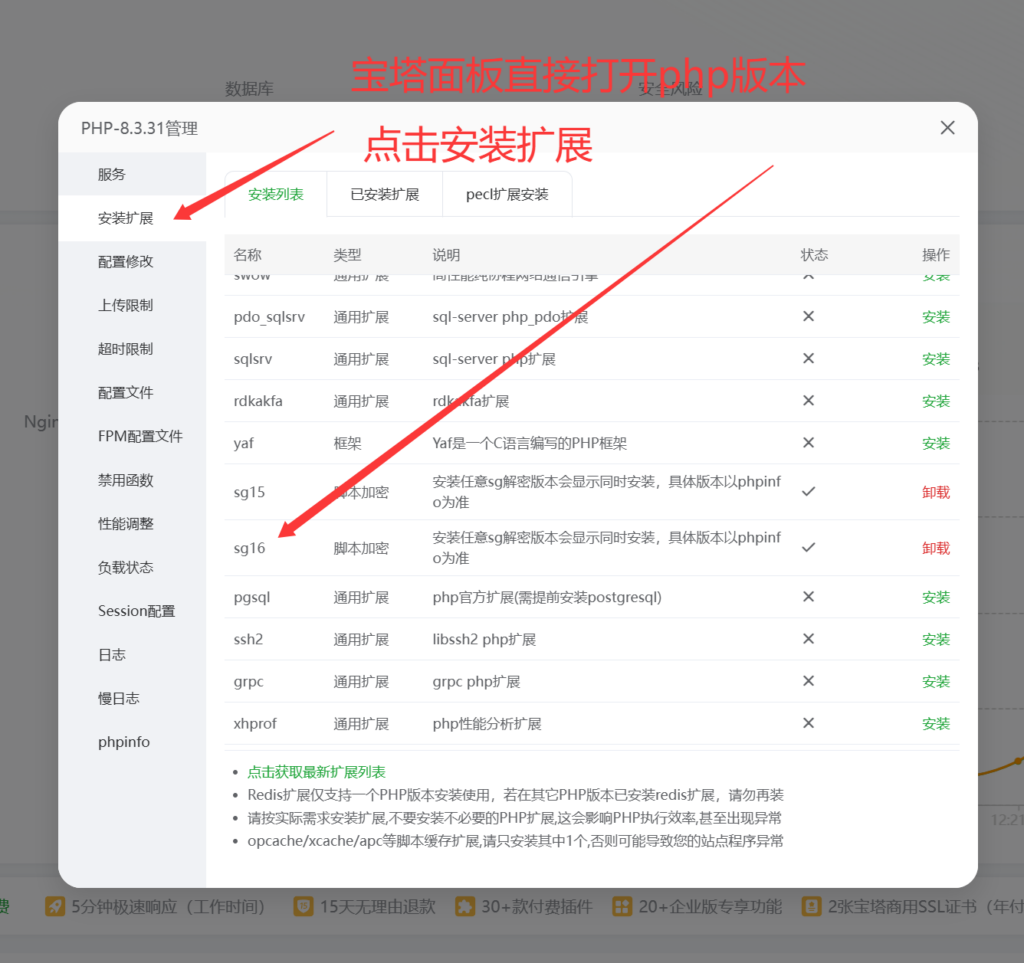This screenshot has height=963, width=1024.
Task: Install the yaf extension
Action: coord(936,443)
